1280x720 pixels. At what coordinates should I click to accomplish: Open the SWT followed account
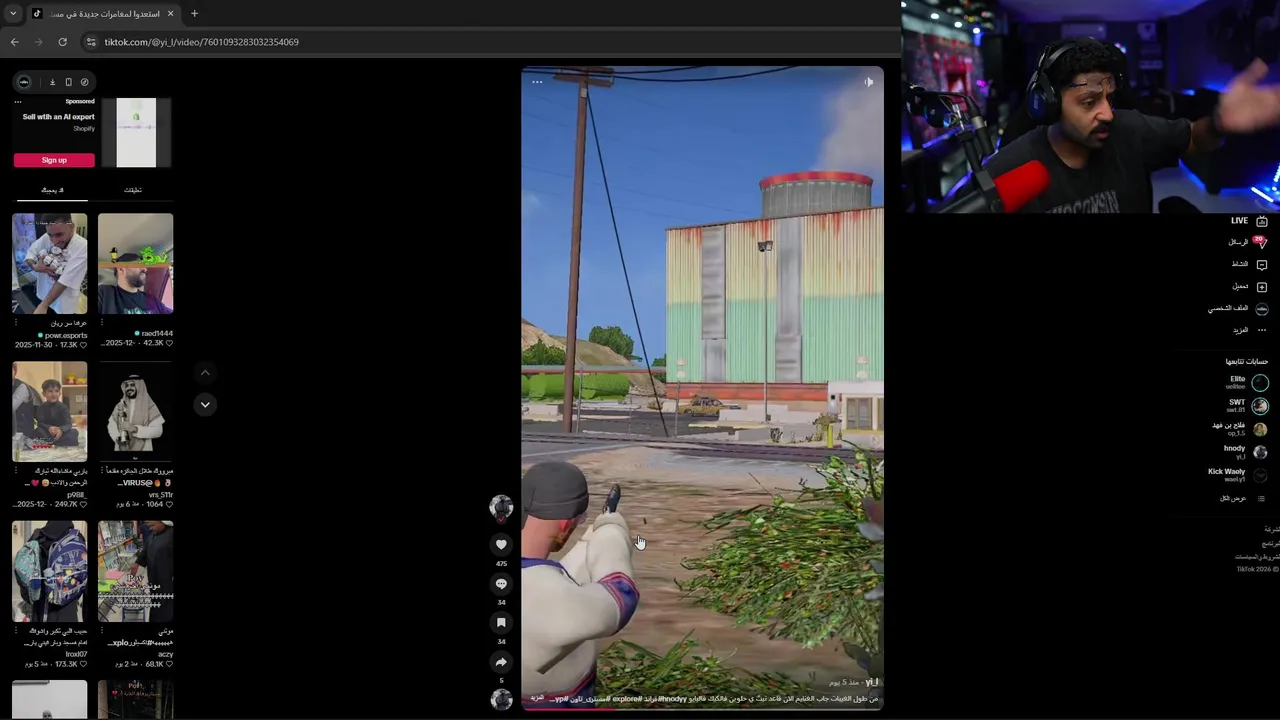pos(1246,405)
